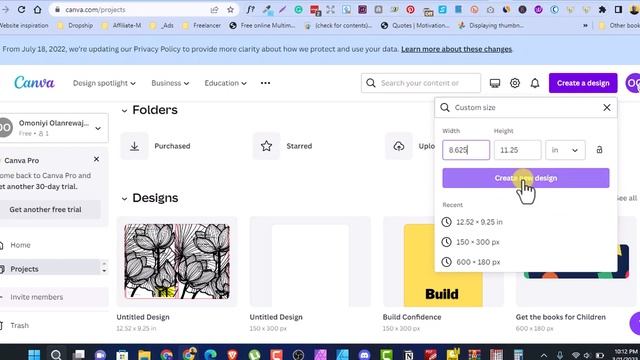
Task: Open the blank Untitled Design thumbnail
Action: tap(310, 262)
